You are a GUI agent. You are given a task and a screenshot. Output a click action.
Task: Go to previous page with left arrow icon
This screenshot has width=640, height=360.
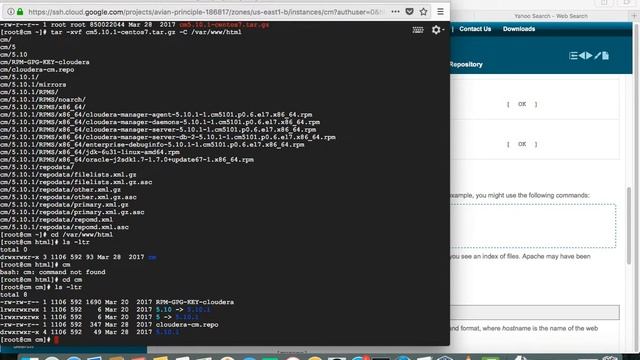(x=582, y=56)
